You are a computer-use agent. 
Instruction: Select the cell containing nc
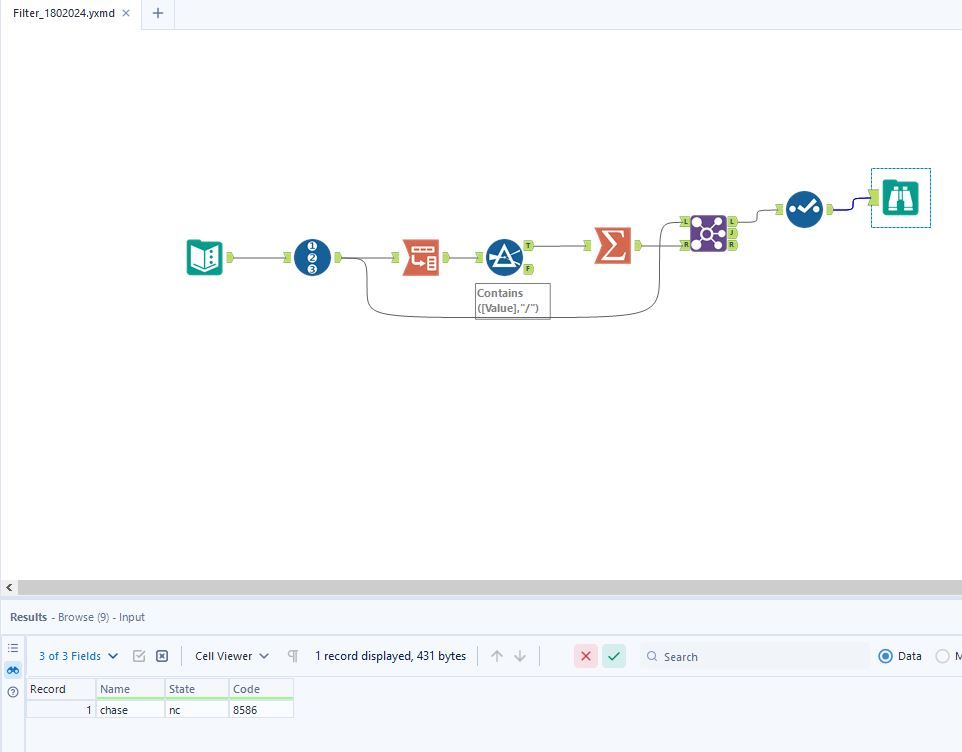click(x=197, y=710)
